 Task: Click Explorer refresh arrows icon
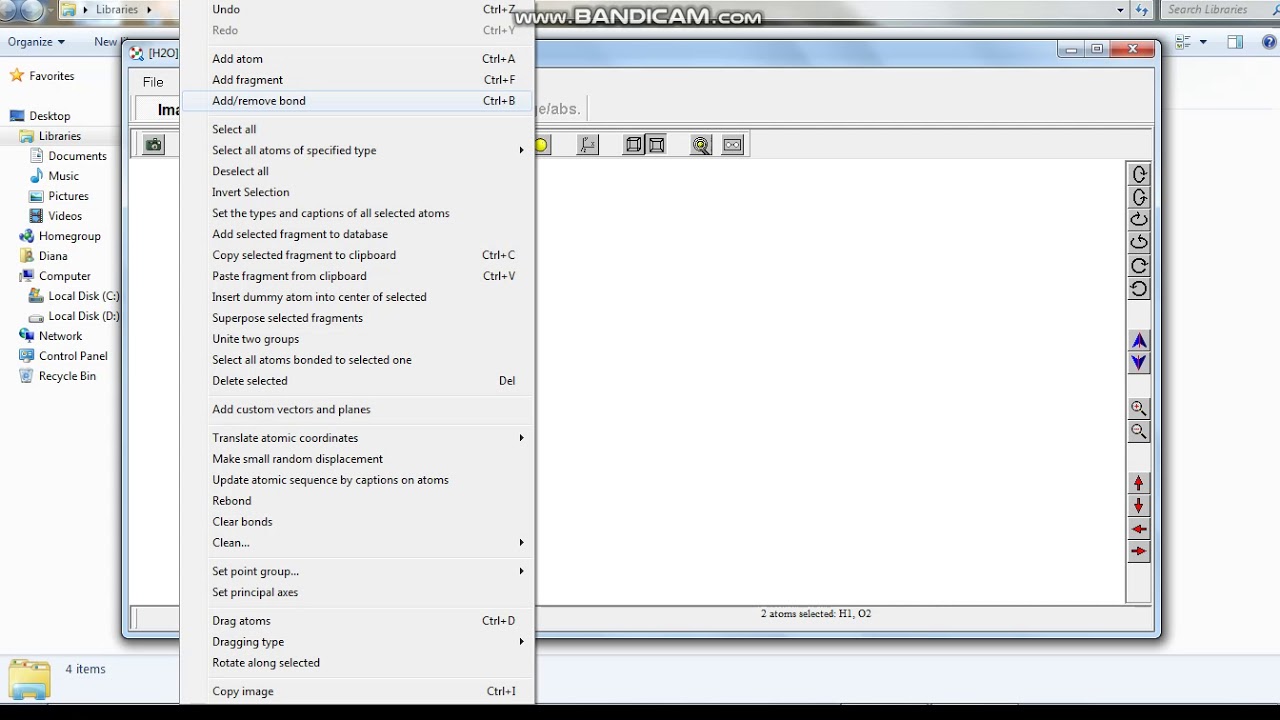point(1142,10)
